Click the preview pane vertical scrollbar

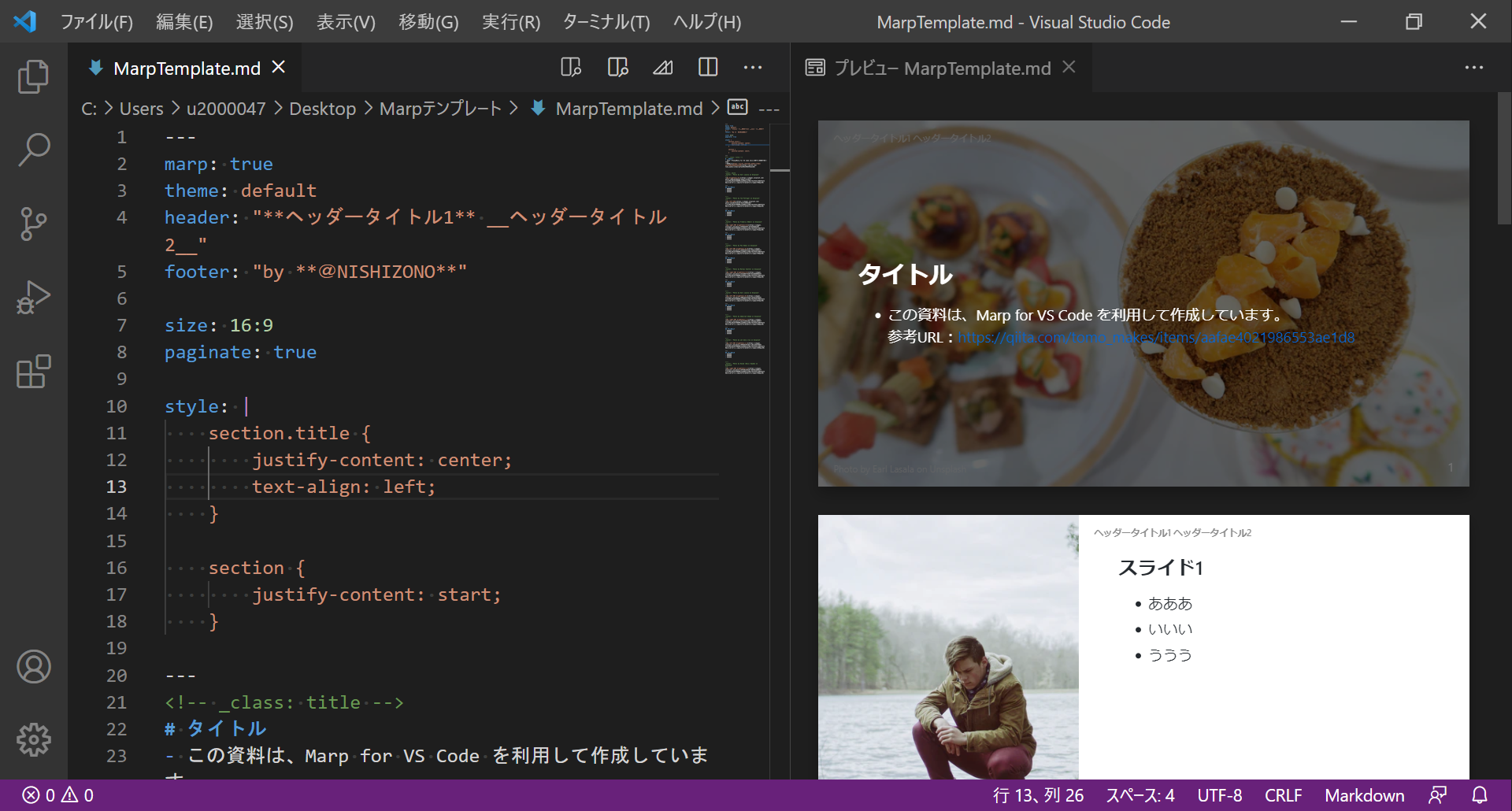pyautogui.click(x=1504, y=157)
